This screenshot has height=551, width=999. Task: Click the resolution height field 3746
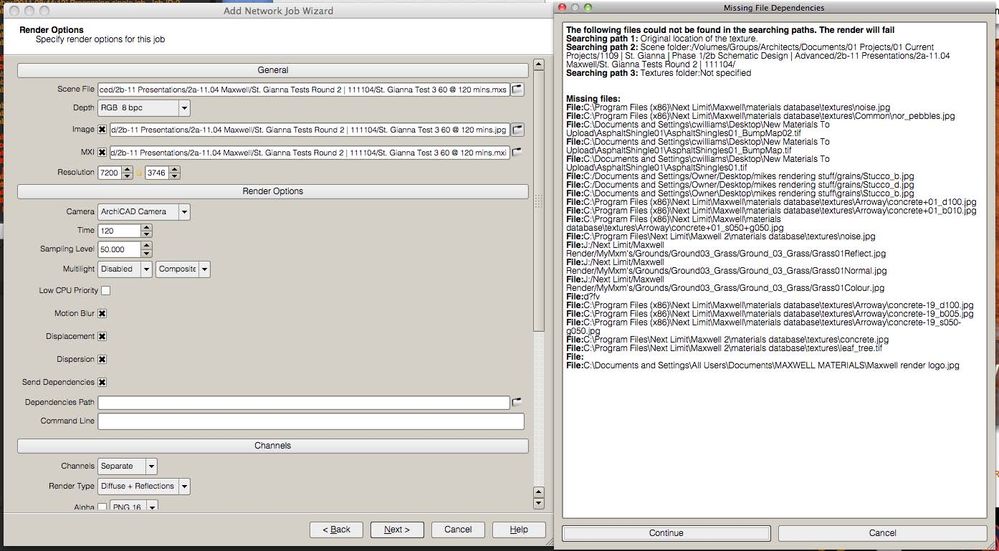pyautogui.click(x=157, y=173)
